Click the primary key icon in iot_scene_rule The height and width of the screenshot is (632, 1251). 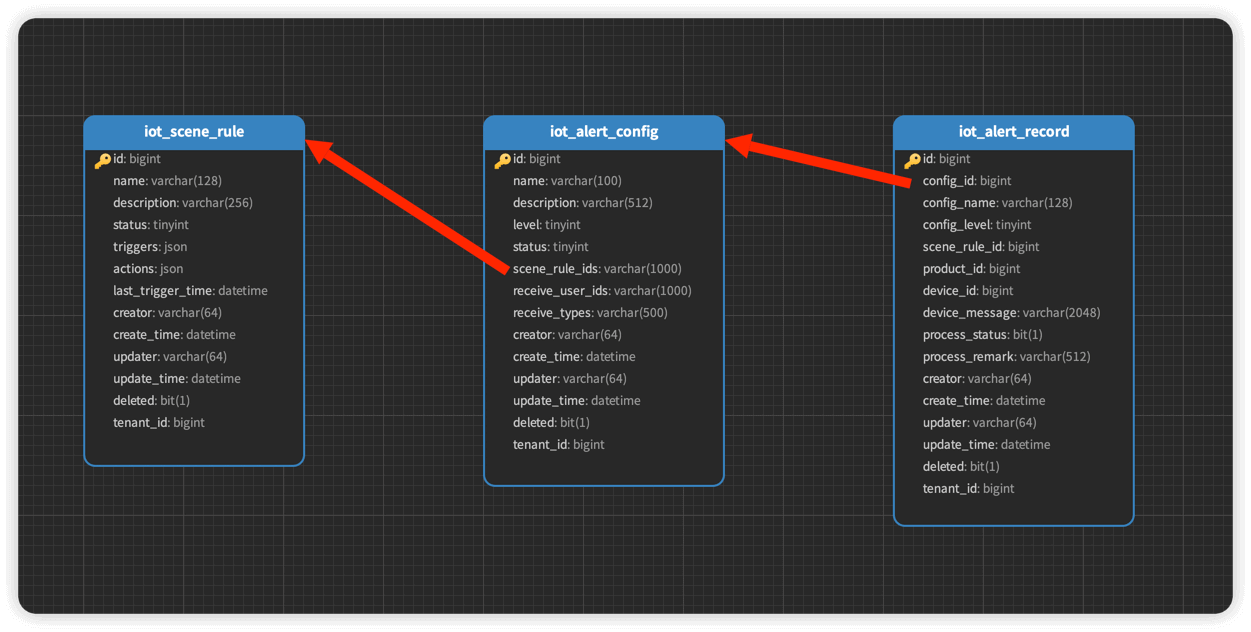point(102,160)
